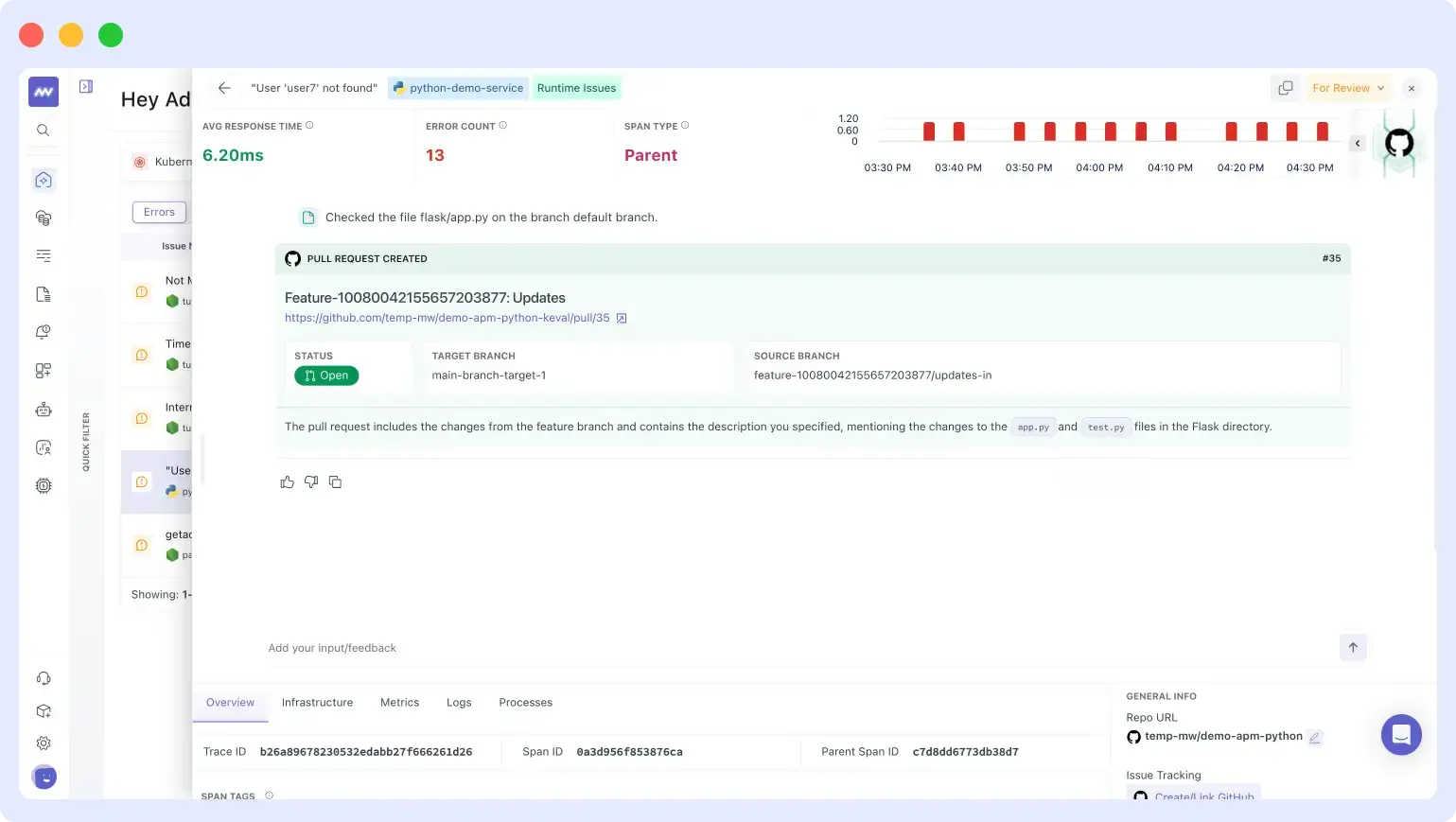This screenshot has width=1456, height=822.
Task: Click the Errors filter button
Action: click(159, 212)
